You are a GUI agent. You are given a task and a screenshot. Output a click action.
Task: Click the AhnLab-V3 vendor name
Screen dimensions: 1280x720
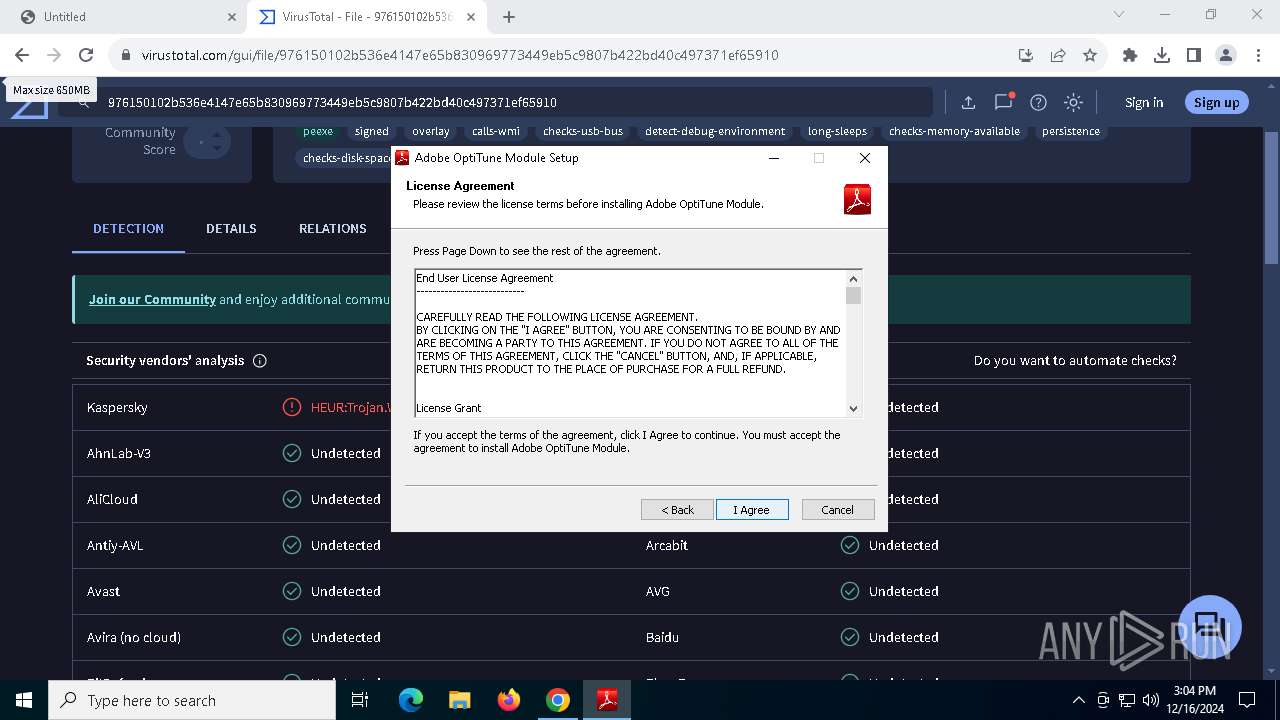(119, 454)
